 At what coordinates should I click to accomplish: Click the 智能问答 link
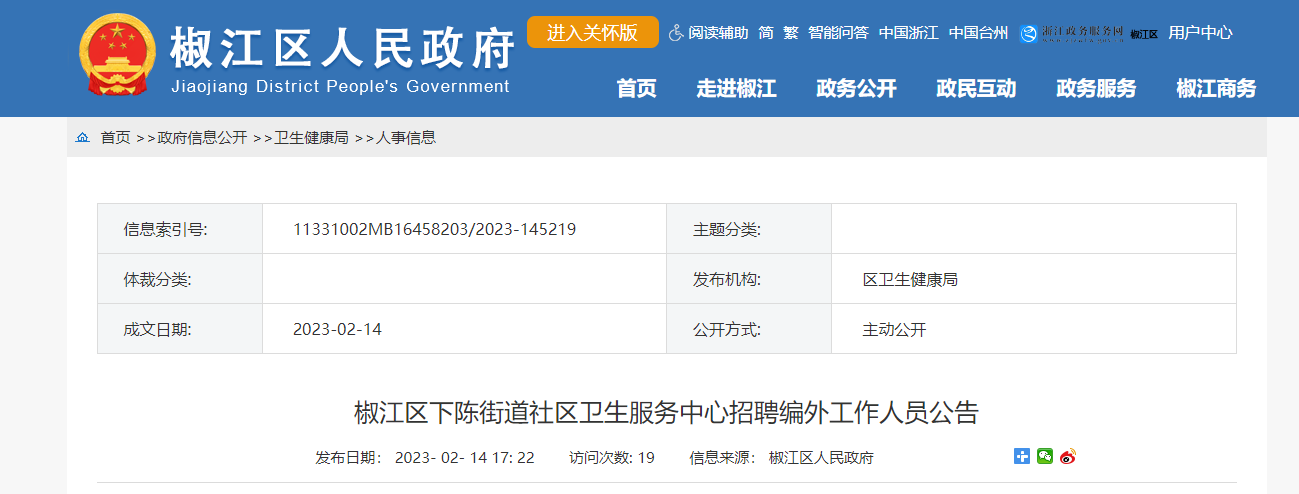[x=838, y=32]
